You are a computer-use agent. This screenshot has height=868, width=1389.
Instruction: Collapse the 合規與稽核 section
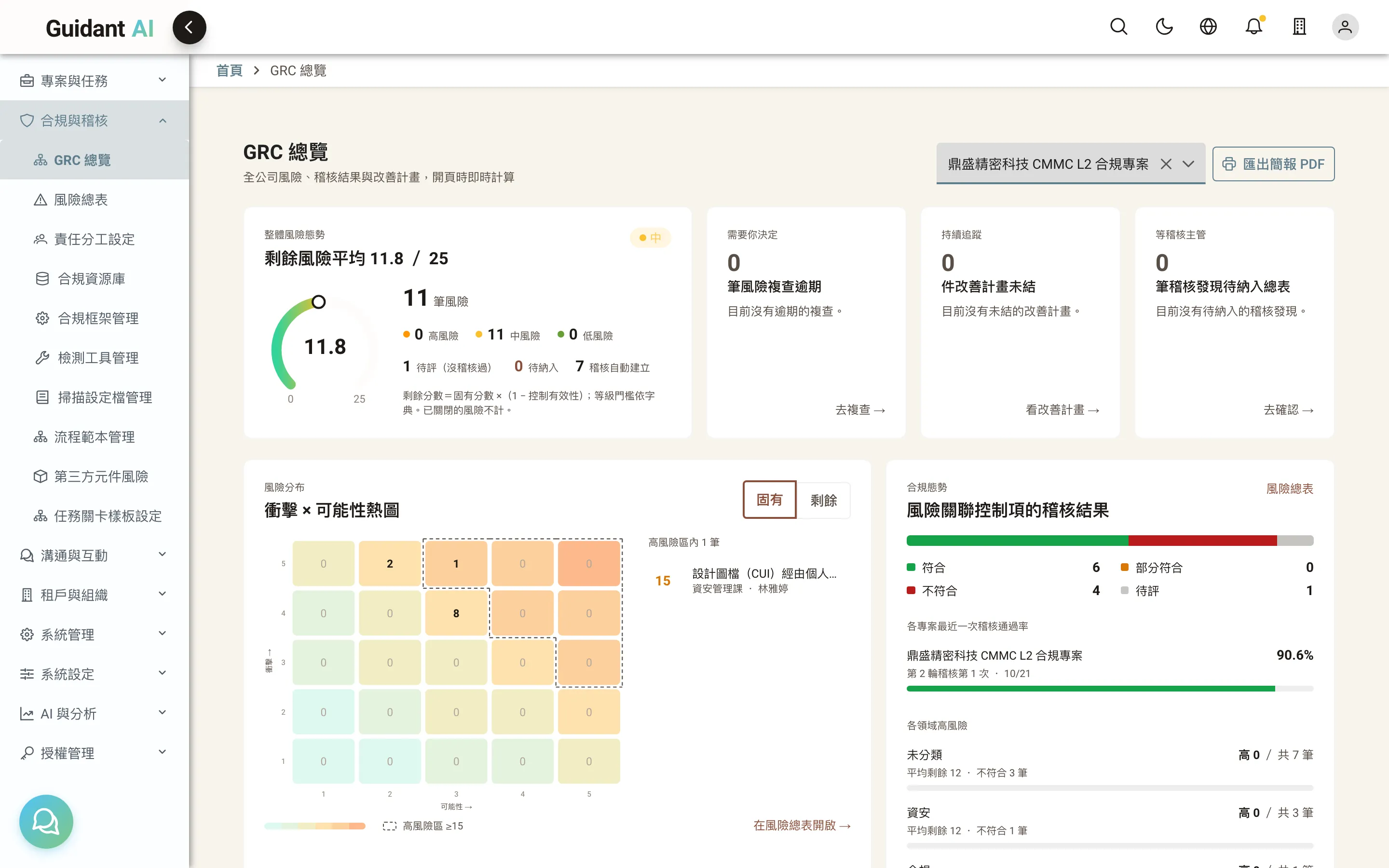(x=94, y=120)
